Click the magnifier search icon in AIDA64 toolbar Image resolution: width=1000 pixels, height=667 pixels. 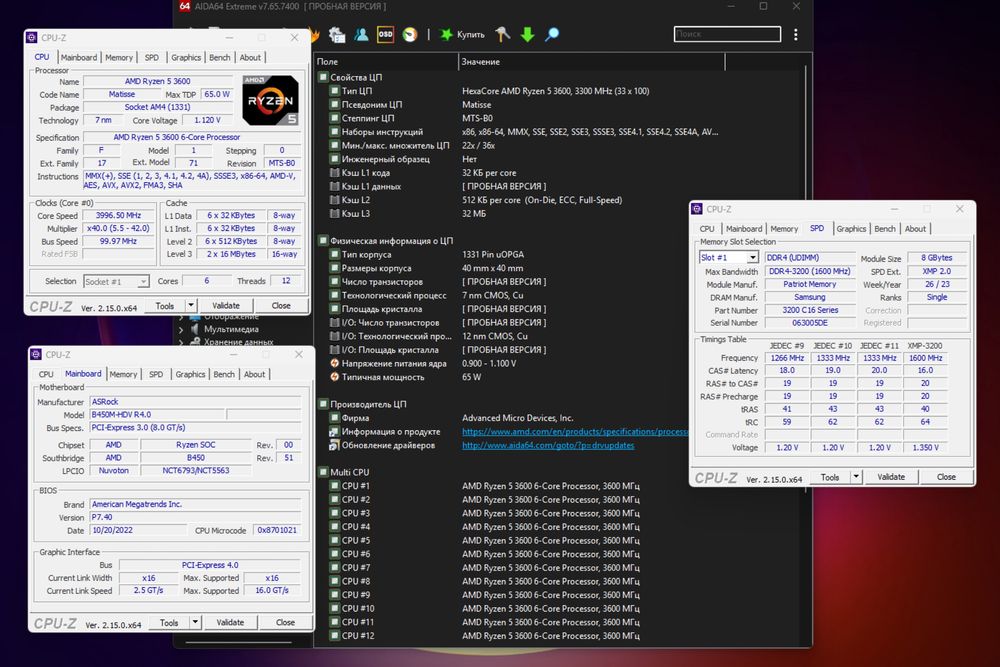pyautogui.click(x=552, y=34)
